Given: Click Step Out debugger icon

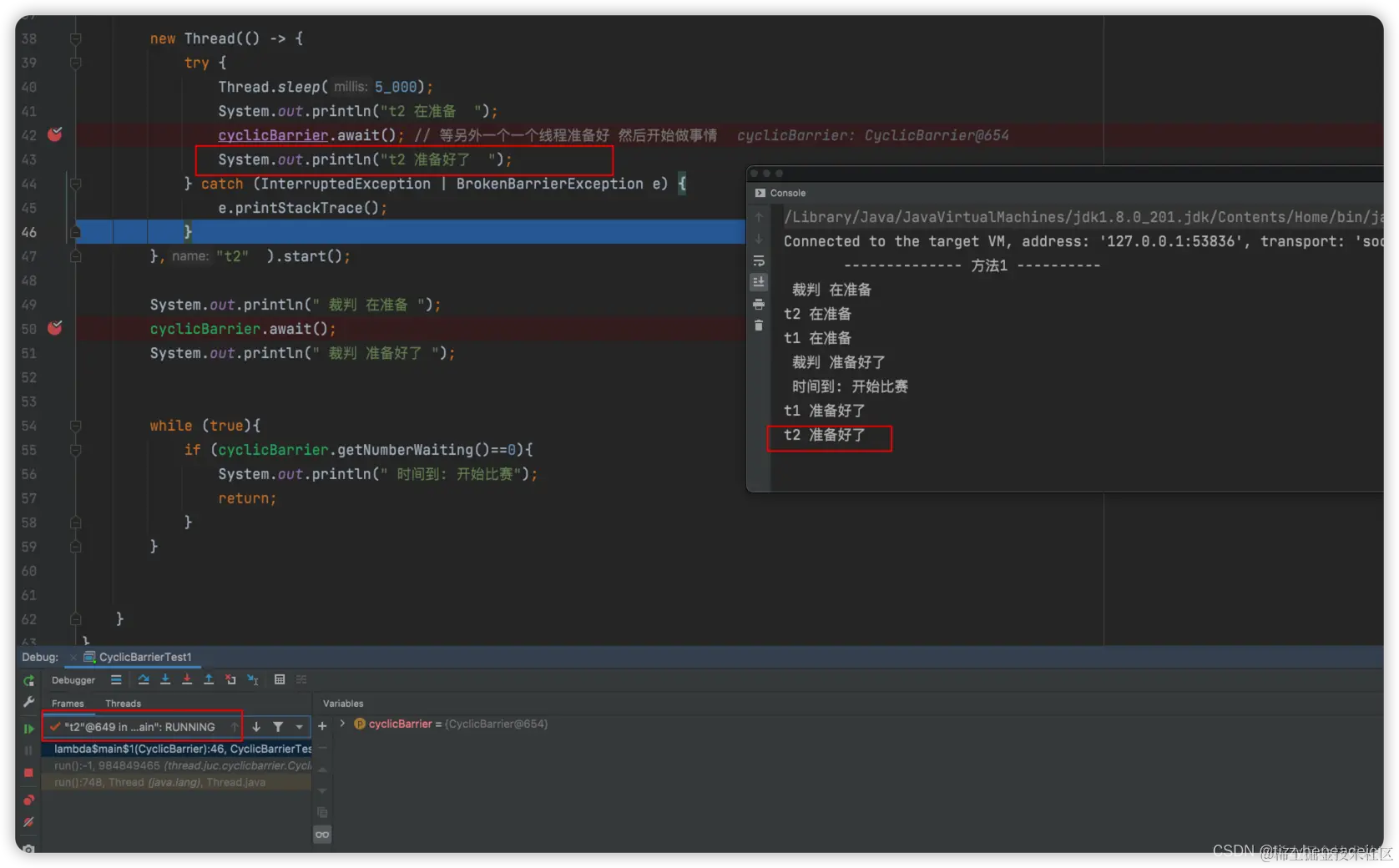Looking at the screenshot, I should point(209,679).
